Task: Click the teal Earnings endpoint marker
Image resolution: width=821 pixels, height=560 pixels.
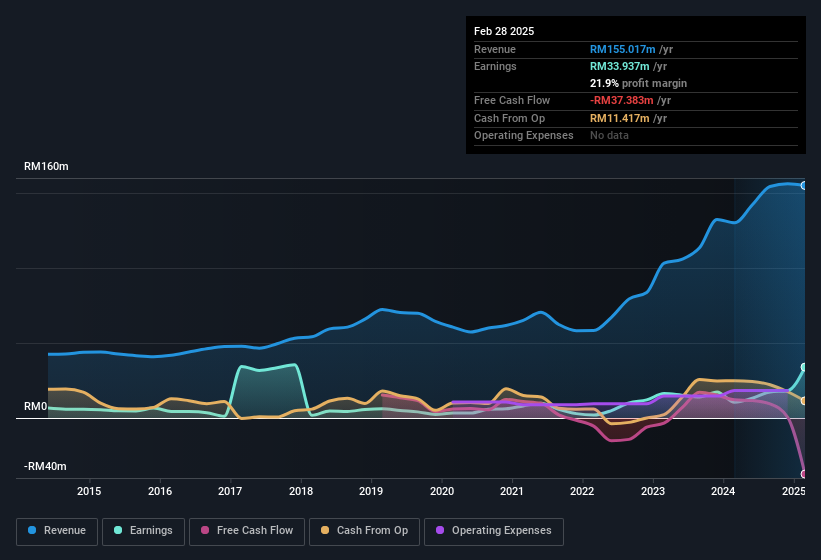Action: tap(804, 367)
